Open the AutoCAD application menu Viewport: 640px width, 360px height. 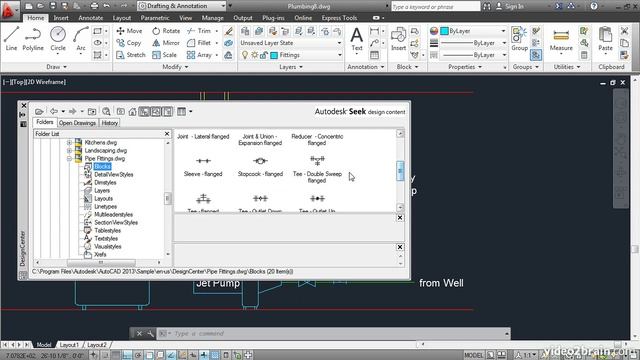[8, 10]
